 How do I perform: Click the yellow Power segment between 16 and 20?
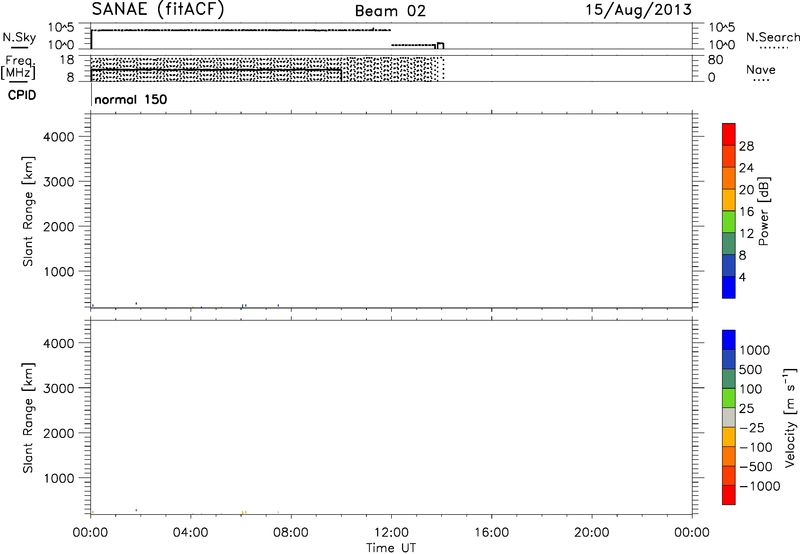click(x=729, y=200)
